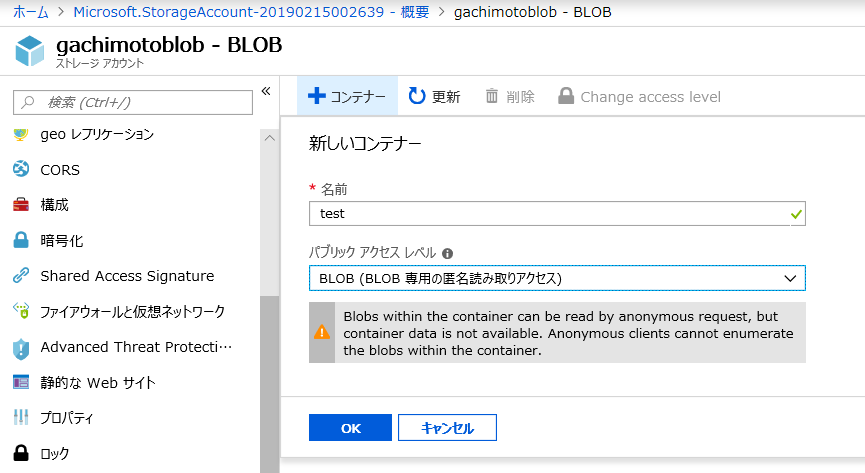Click the 新しいコンテナー heading
865x473 pixels.
click(x=365, y=144)
